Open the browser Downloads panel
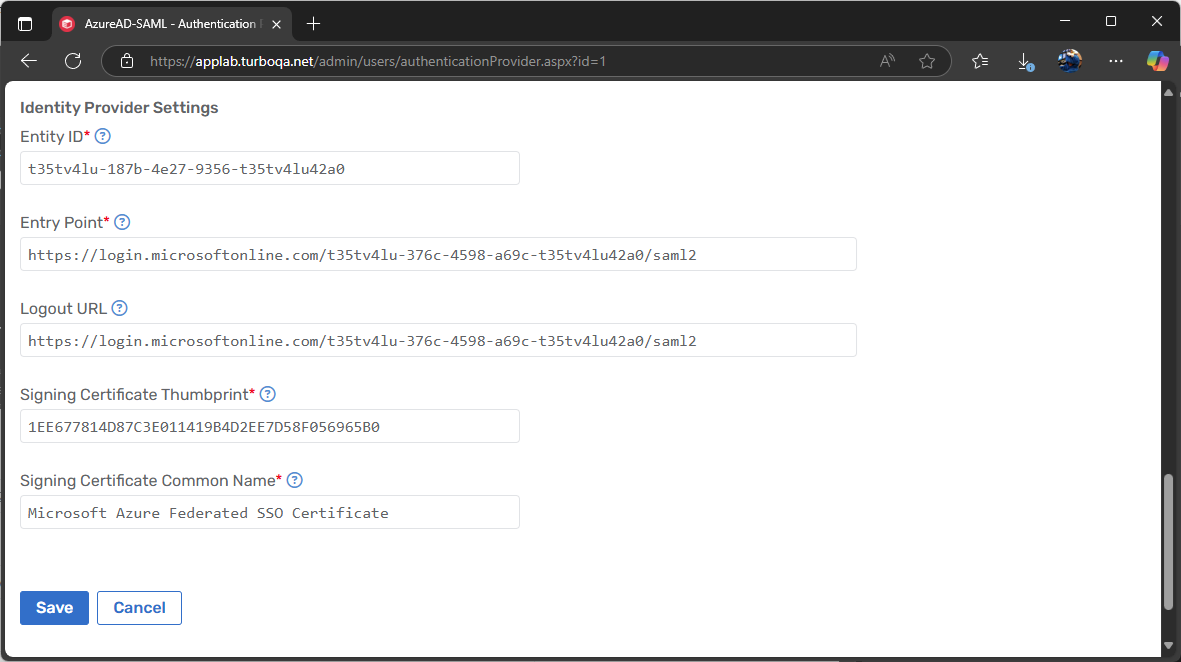This screenshot has width=1181, height=662. 1024,60
